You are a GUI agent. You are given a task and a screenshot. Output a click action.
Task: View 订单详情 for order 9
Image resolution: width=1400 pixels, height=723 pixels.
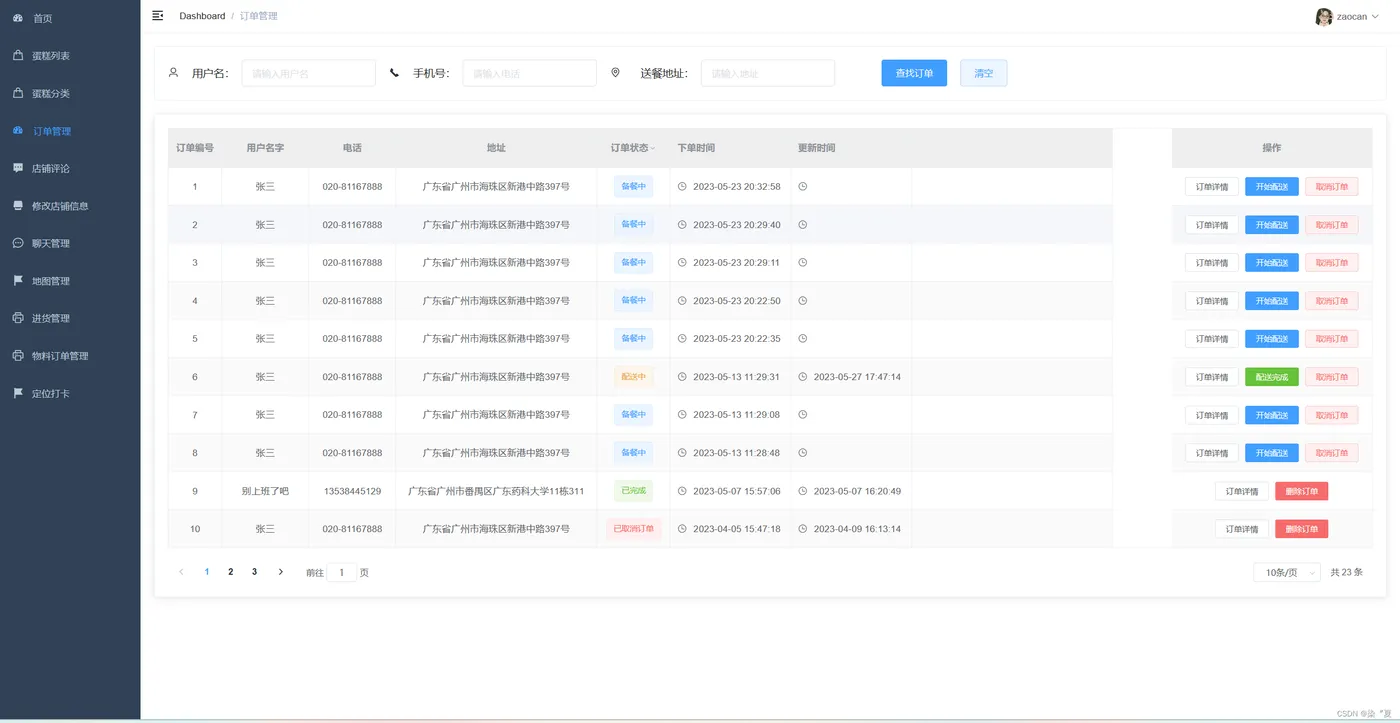pyautogui.click(x=1242, y=491)
